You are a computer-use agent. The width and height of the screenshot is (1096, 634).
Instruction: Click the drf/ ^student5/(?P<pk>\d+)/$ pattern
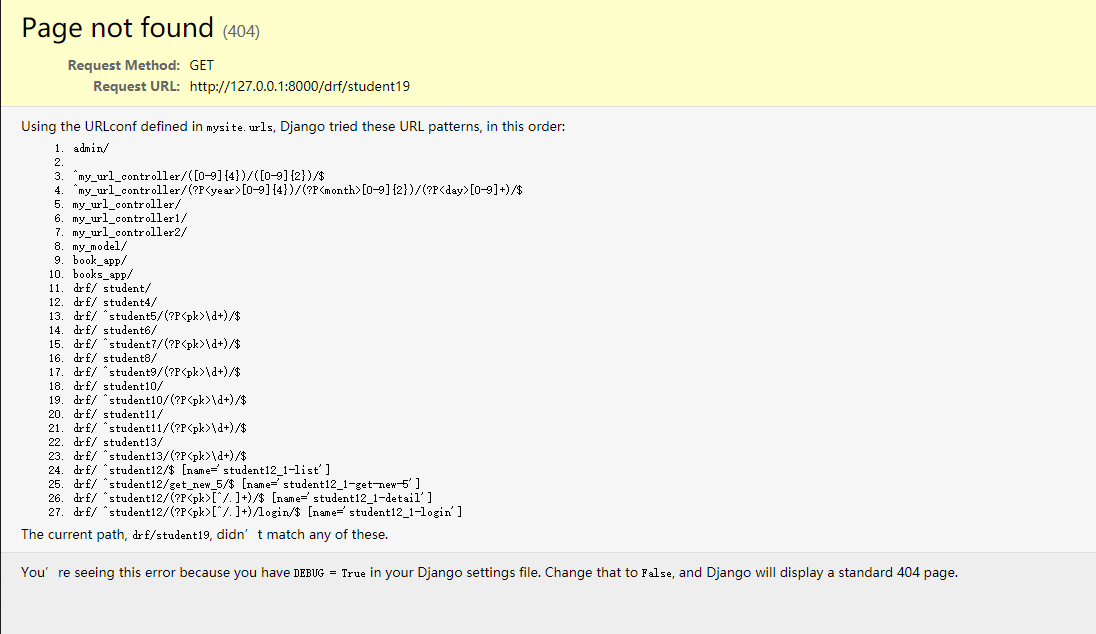[157, 316]
